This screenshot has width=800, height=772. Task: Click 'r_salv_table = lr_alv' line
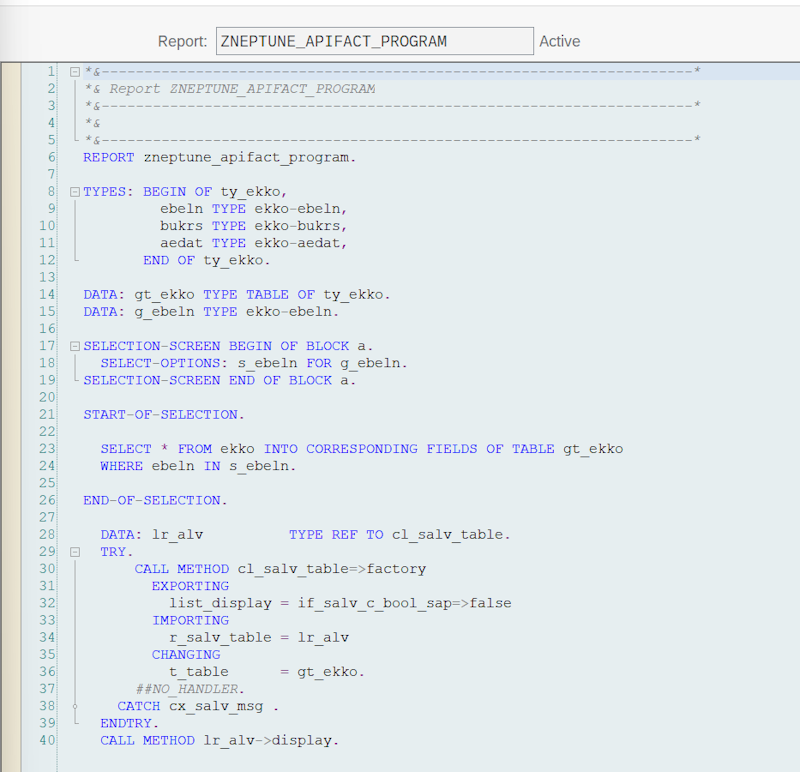tap(259, 637)
